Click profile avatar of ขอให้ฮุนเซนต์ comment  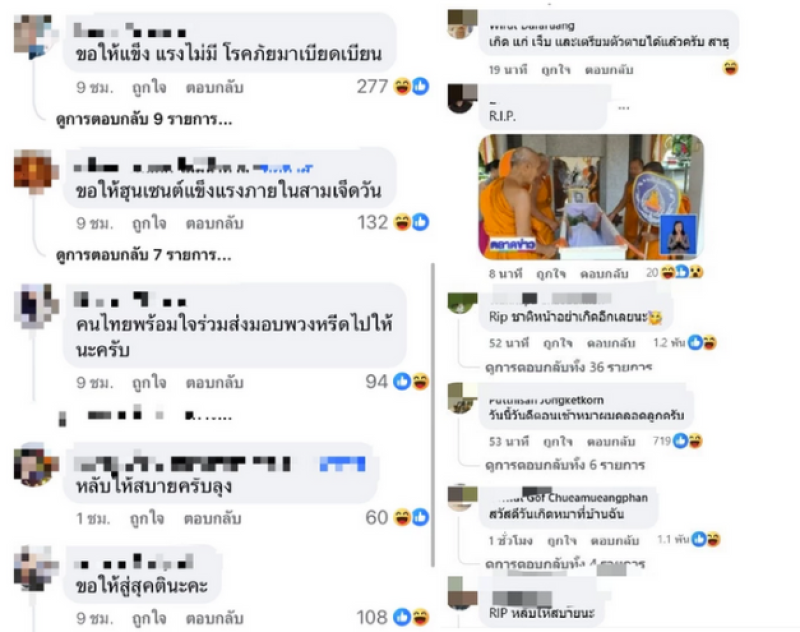(x=35, y=171)
